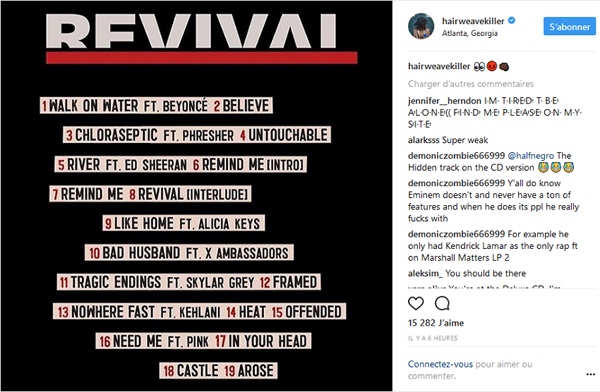Open demoniczombie666999 profile in first comment
Image resolution: width=600 pixels, height=392 pixels.
click(456, 156)
